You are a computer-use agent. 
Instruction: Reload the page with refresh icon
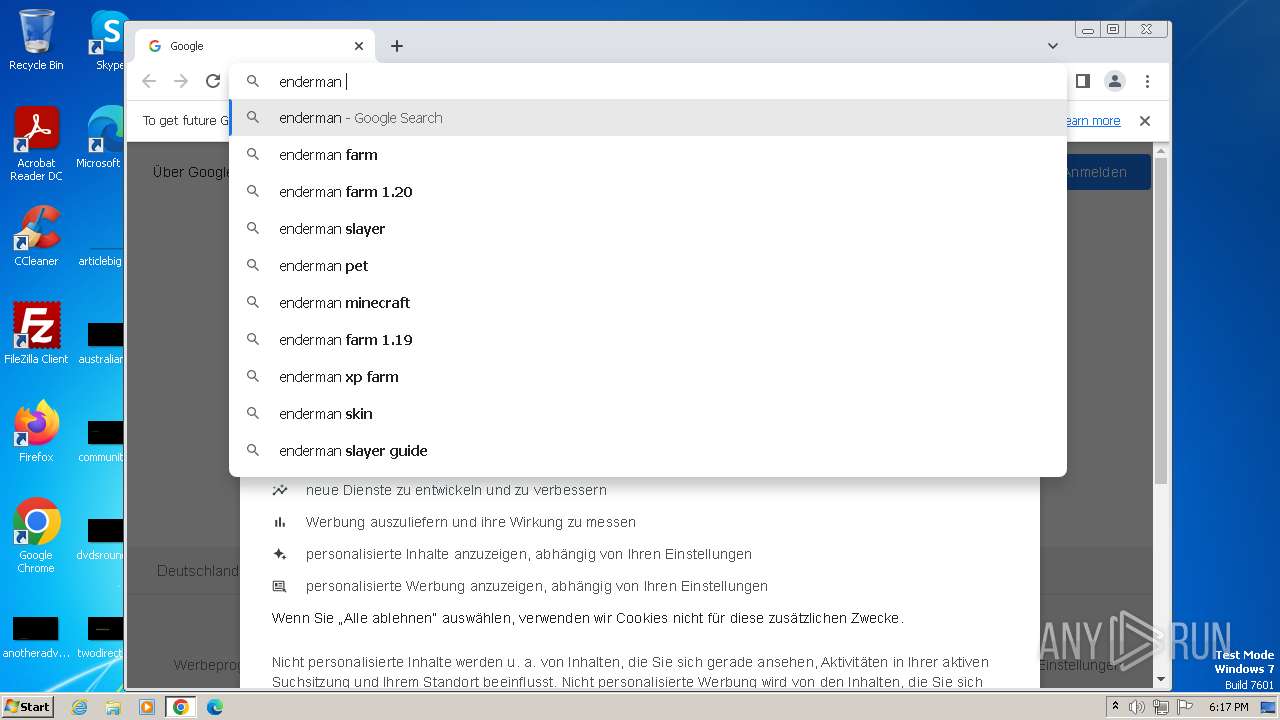click(213, 81)
